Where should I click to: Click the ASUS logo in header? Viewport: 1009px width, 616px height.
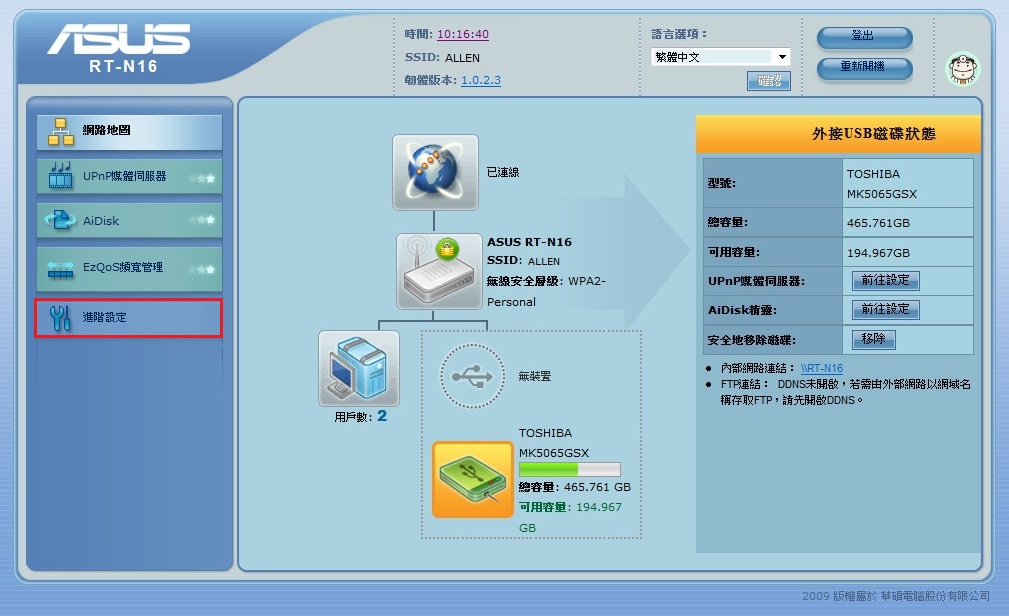point(118,39)
